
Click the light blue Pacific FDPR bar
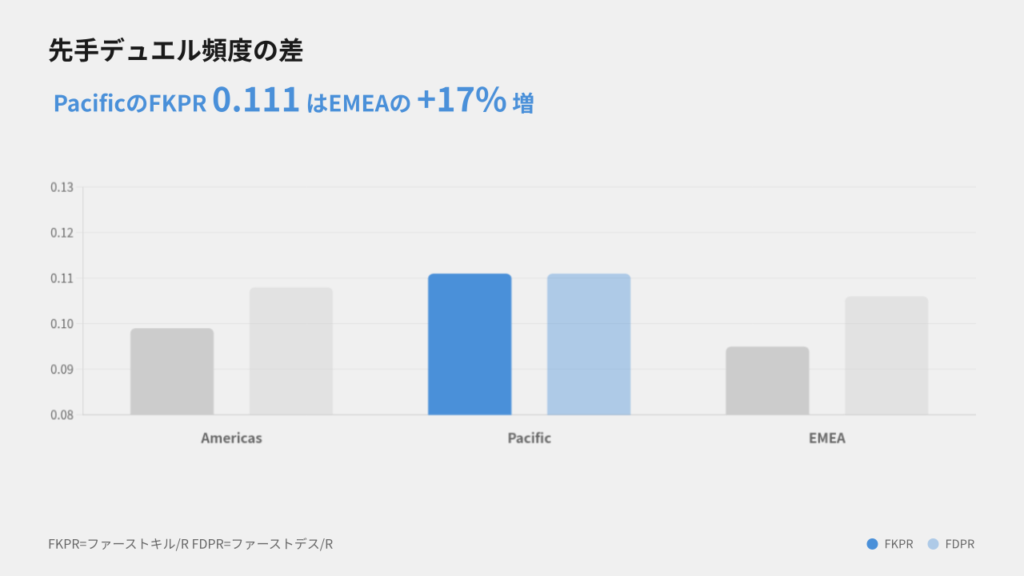[588, 344]
